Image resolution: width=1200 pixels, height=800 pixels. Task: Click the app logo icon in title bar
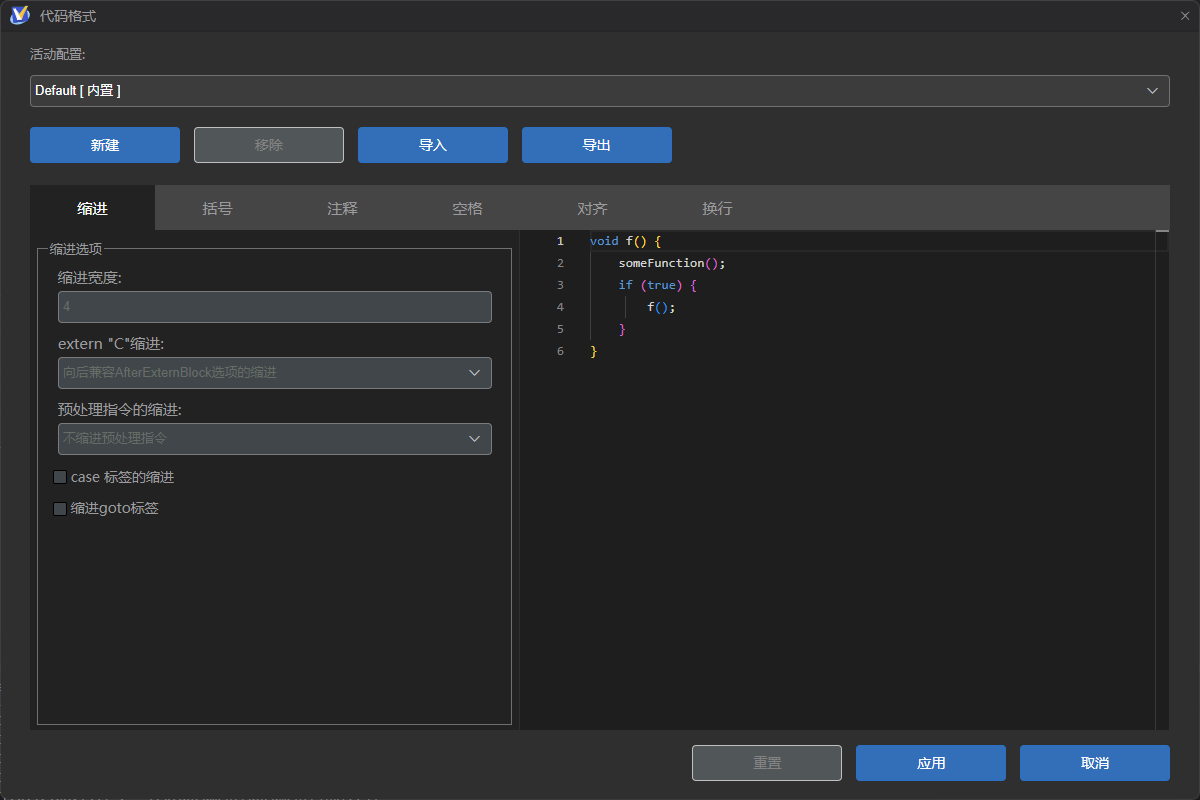pyautogui.click(x=19, y=16)
